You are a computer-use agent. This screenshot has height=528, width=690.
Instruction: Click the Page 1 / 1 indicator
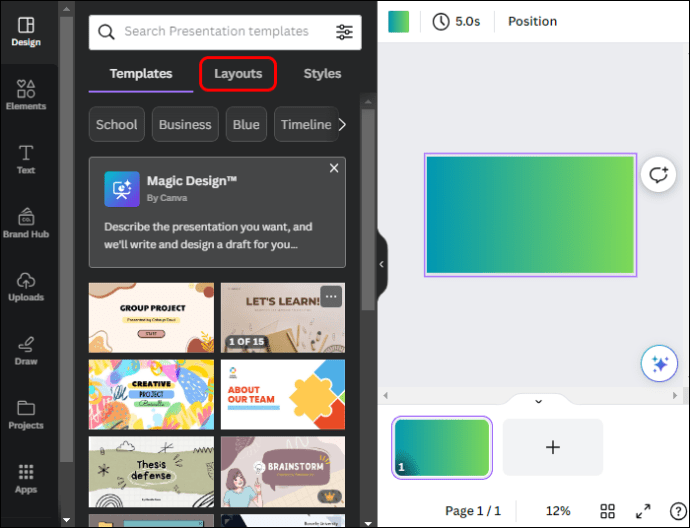click(x=473, y=511)
